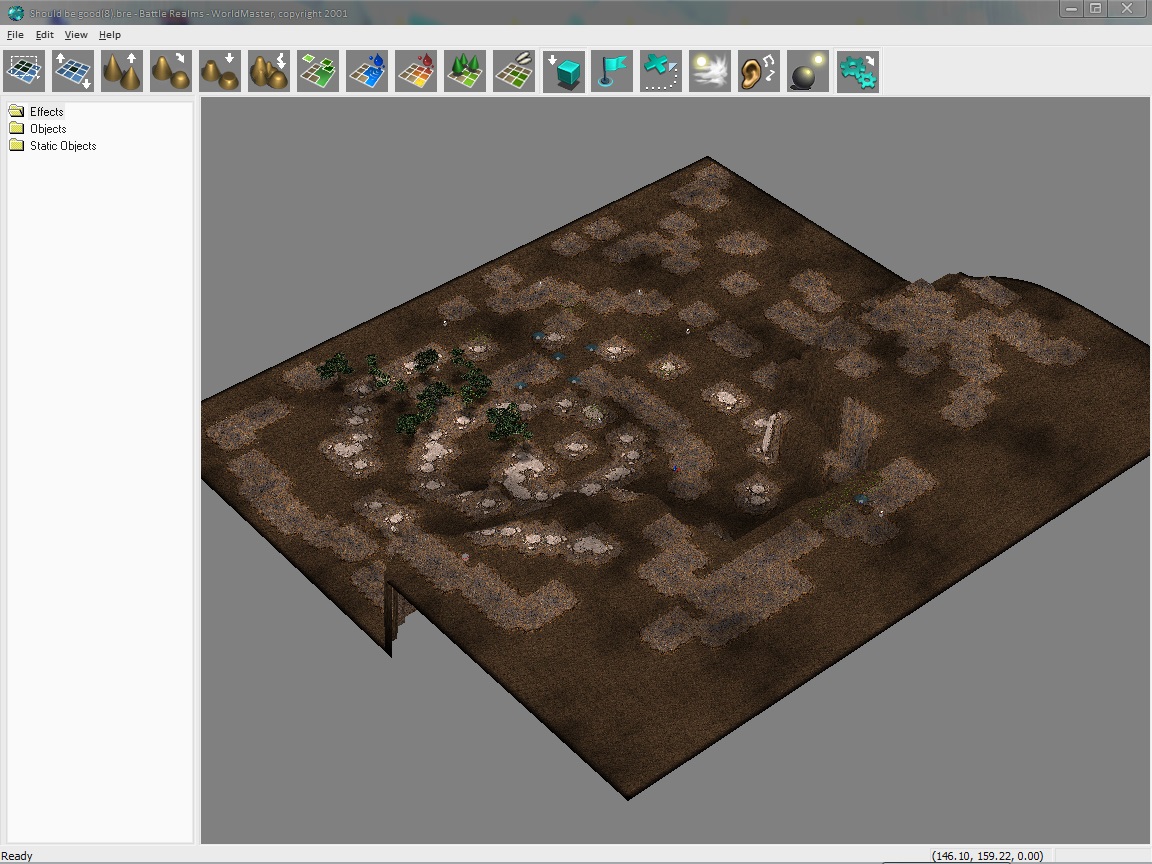The width and height of the screenshot is (1152, 864).
Task: Close the WorldMaster window
Action: pos(1127,9)
